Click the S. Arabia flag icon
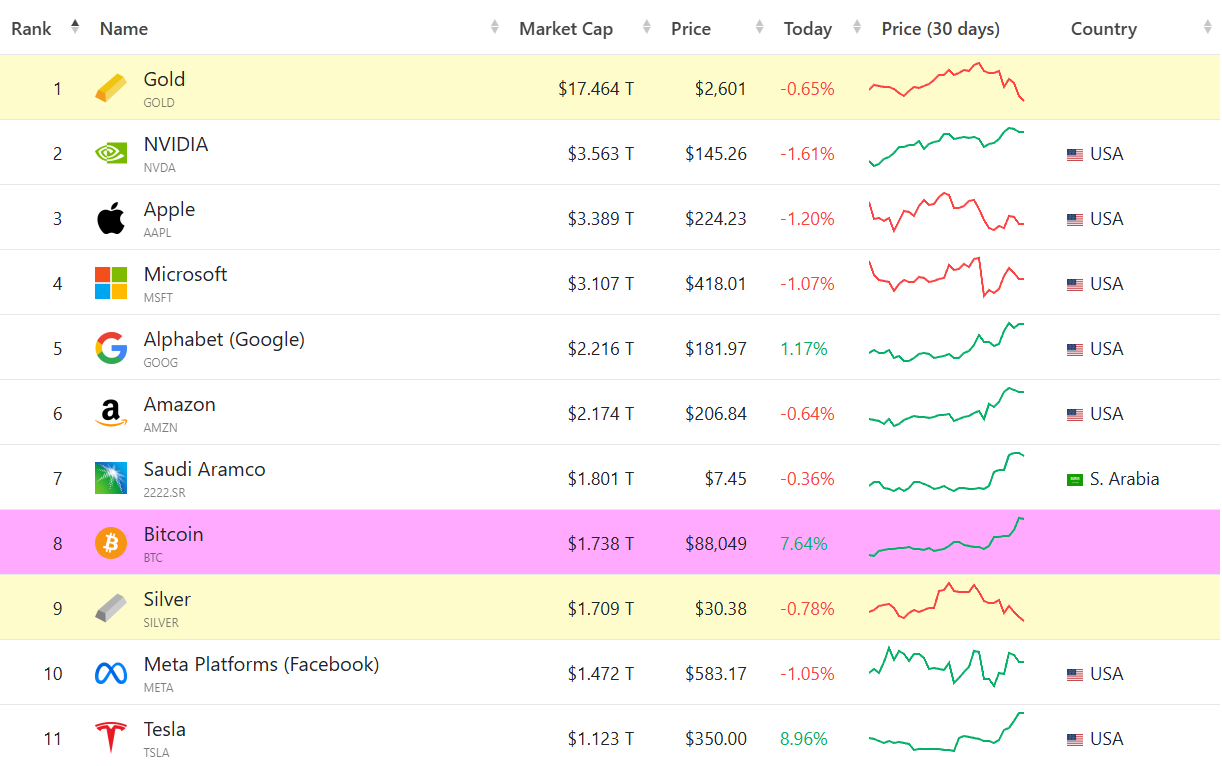The height and width of the screenshot is (766, 1222). click(1075, 480)
